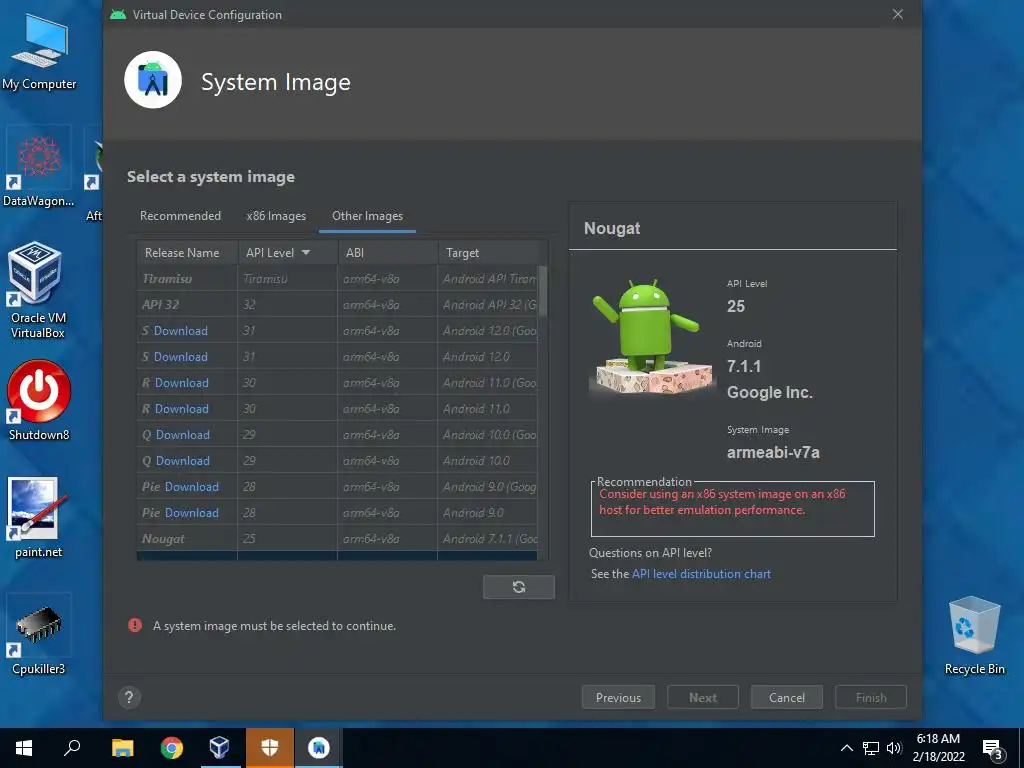Download S image for plain Android 12.0
This screenshot has height=768, width=1024.
(181, 357)
